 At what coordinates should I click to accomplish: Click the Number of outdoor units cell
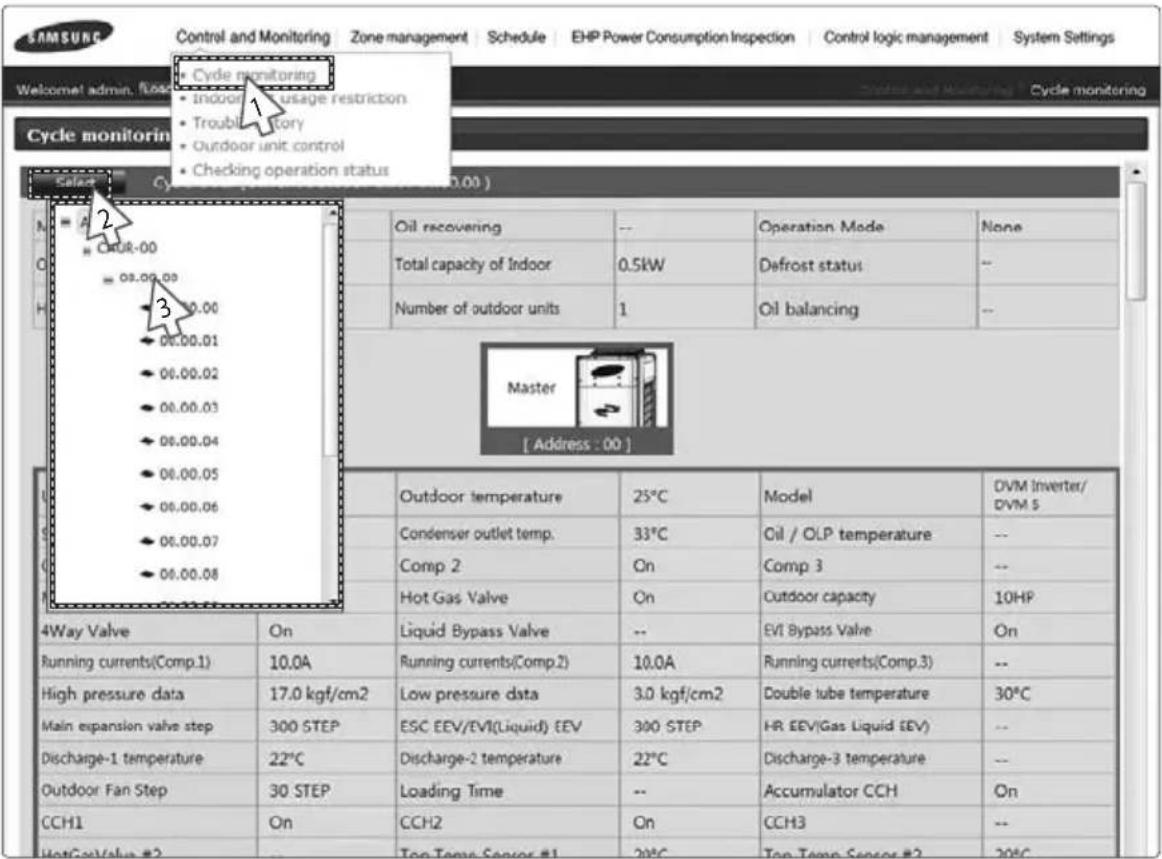[502, 308]
